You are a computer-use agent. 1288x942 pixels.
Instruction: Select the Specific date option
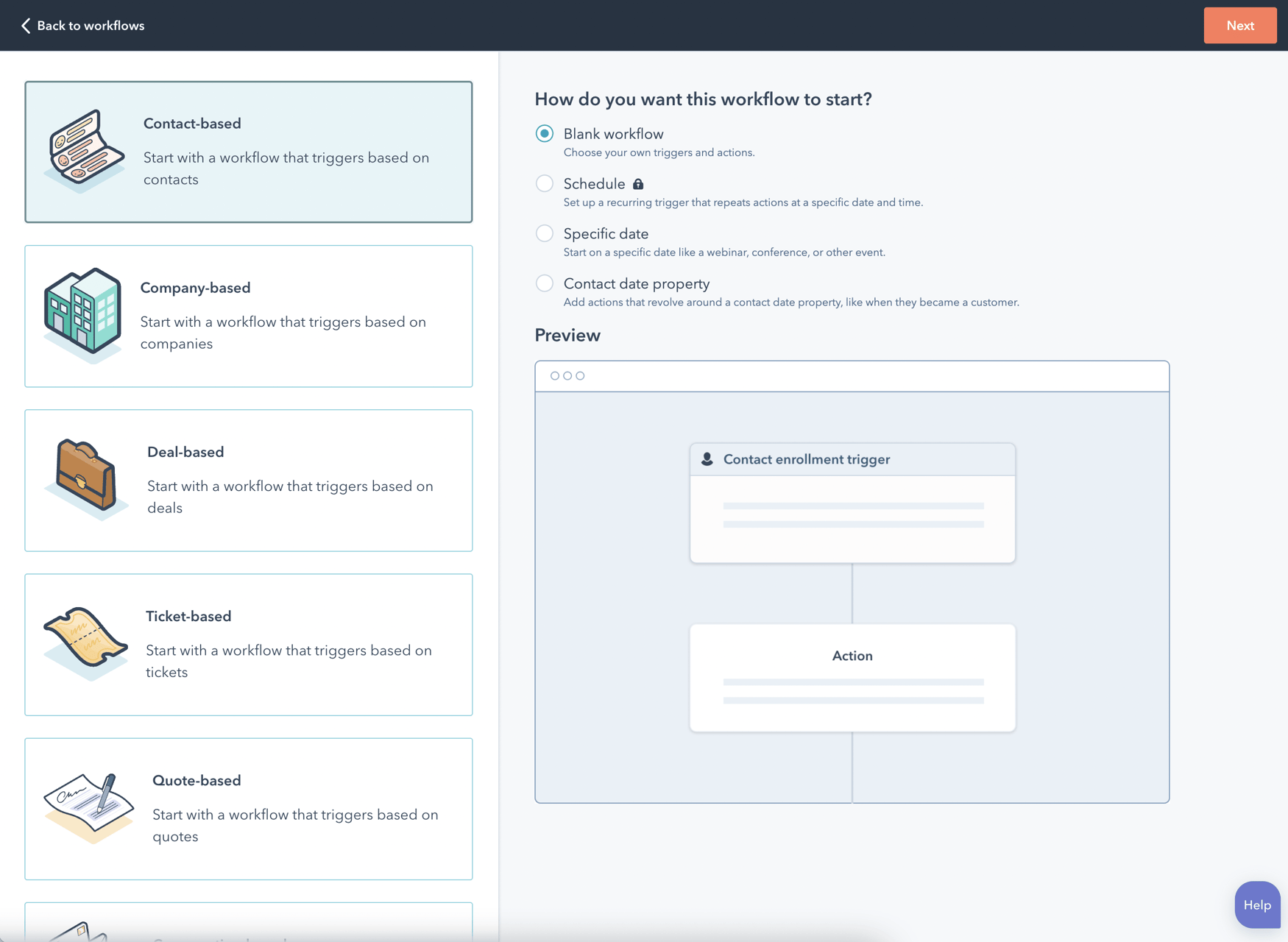(545, 233)
